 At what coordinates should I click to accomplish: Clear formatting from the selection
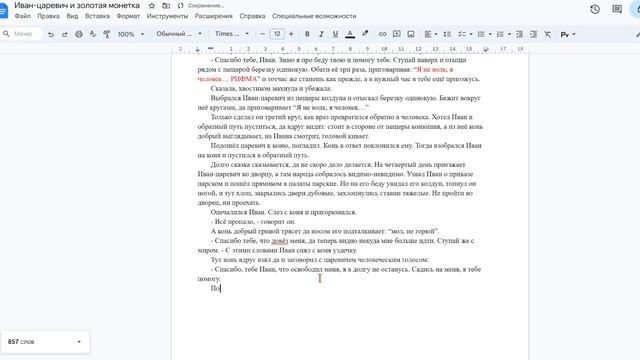point(547,34)
